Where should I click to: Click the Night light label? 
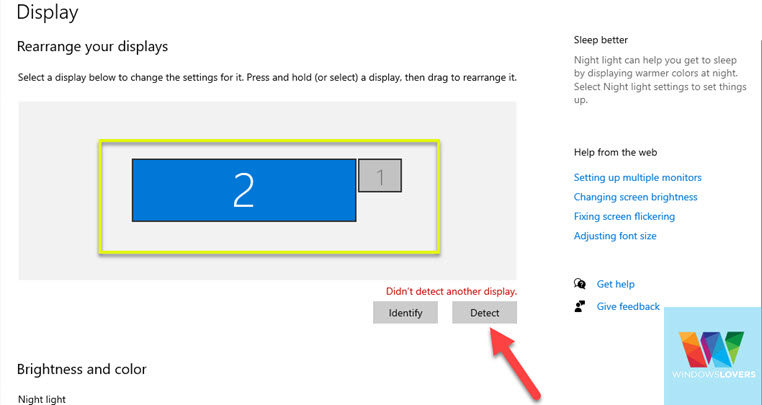42,400
